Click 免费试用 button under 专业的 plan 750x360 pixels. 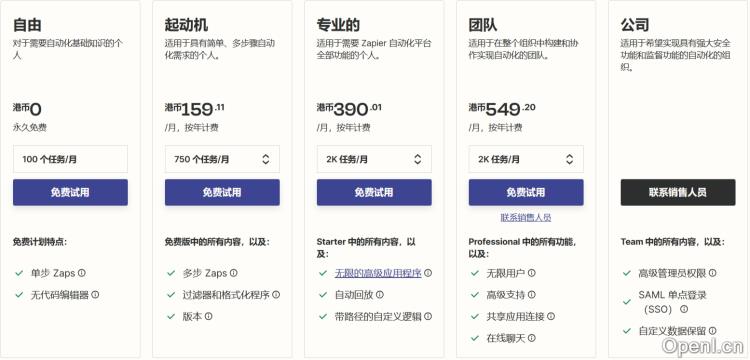click(374, 192)
